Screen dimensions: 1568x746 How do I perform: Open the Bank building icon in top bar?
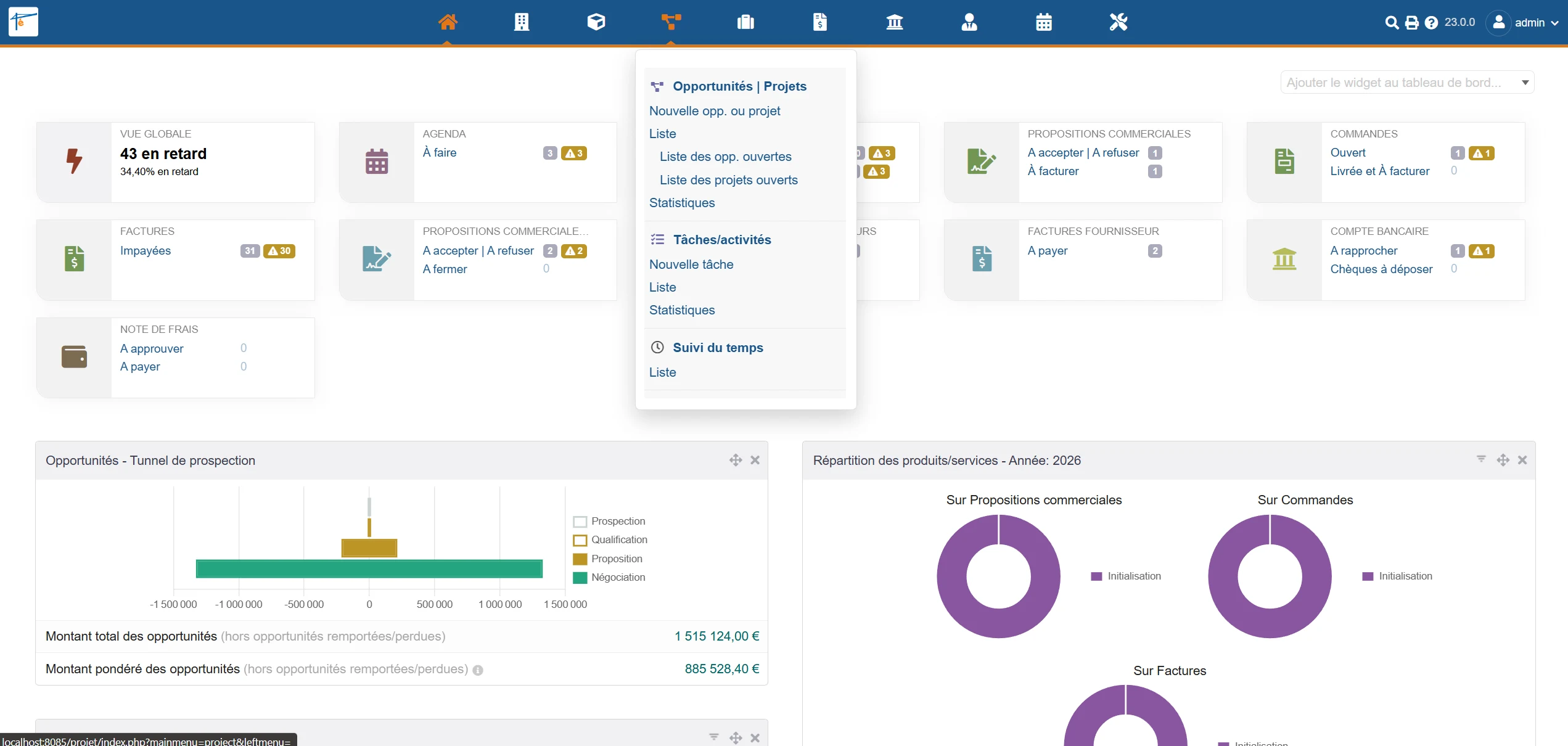pos(895,22)
